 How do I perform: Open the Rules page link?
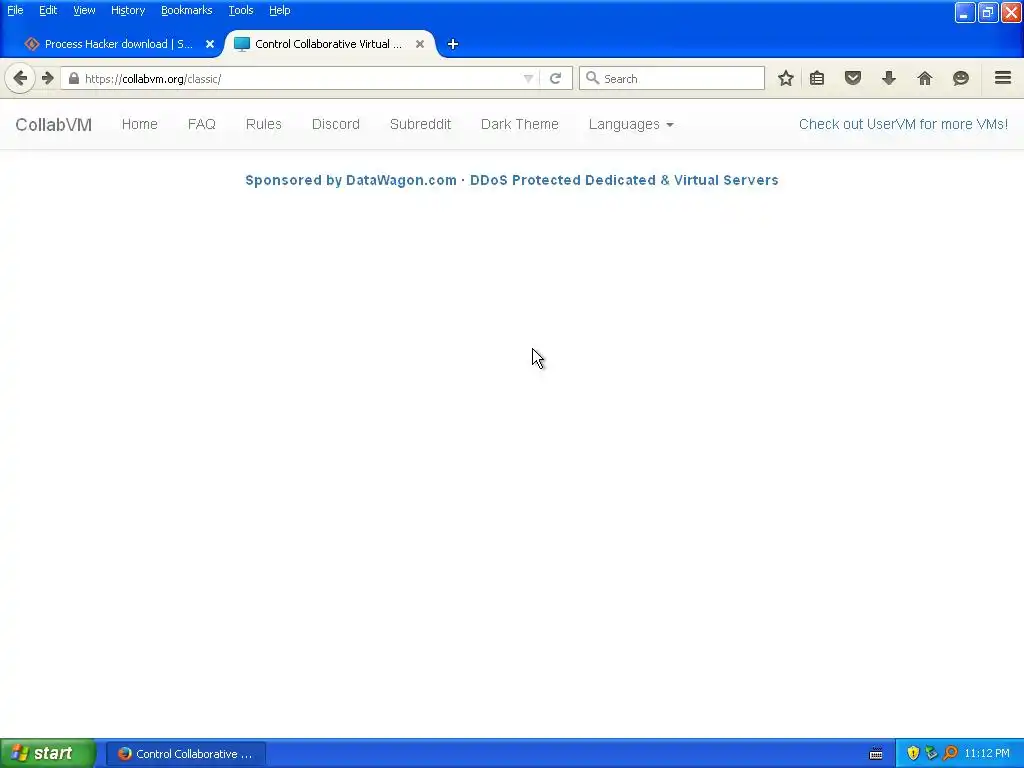tap(264, 124)
